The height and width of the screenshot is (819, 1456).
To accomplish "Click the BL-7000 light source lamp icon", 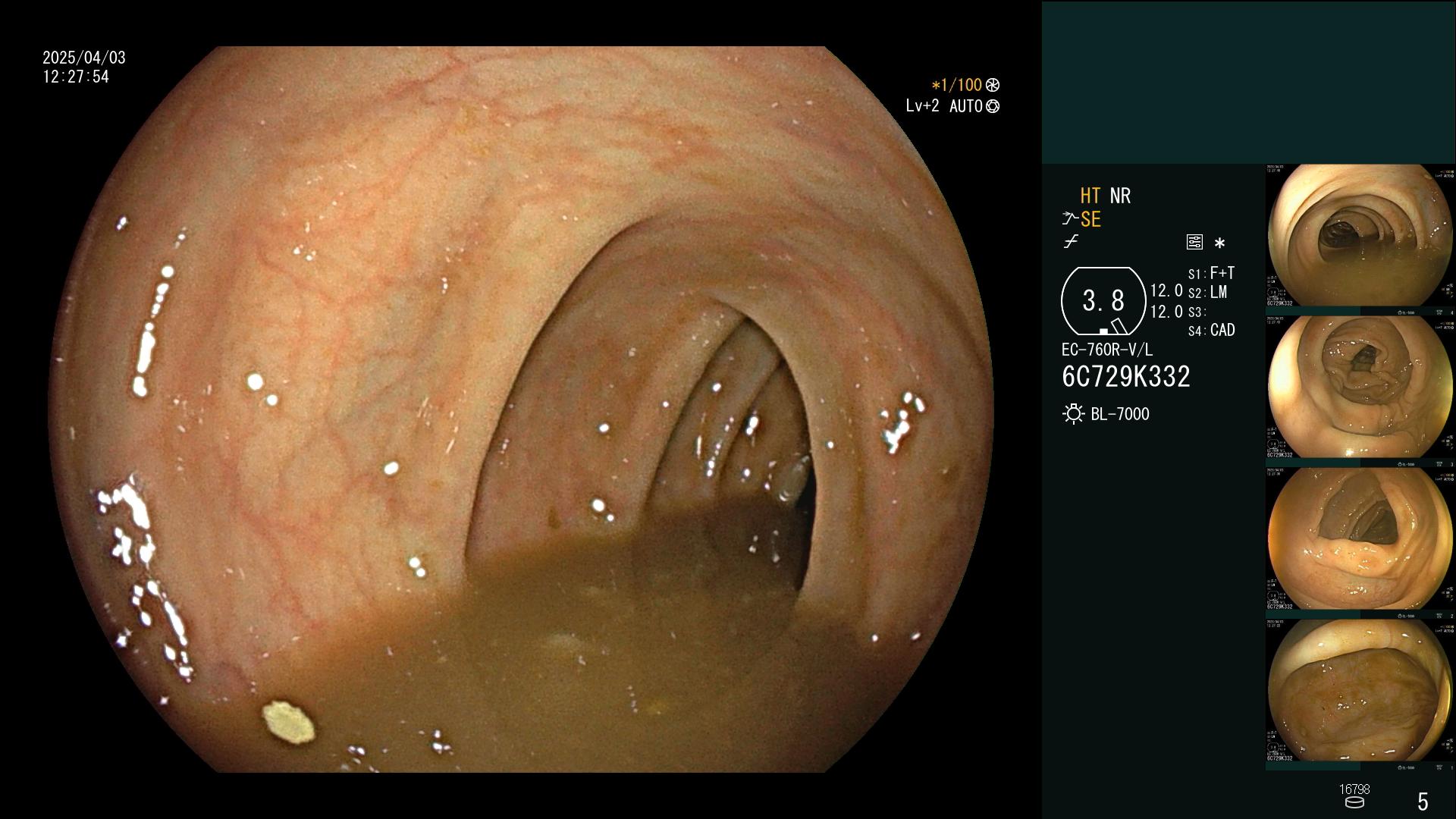I will 1073,414.
